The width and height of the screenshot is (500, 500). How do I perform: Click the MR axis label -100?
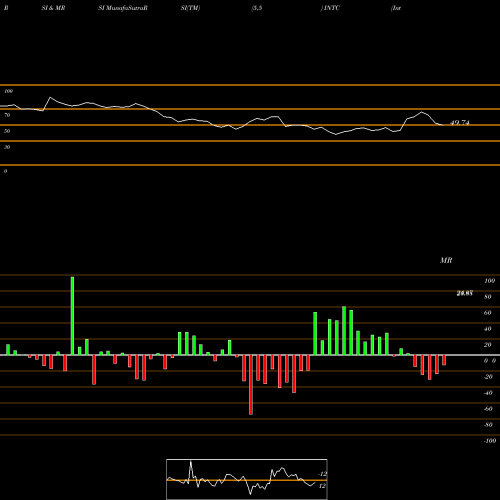click(x=490, y=441)
